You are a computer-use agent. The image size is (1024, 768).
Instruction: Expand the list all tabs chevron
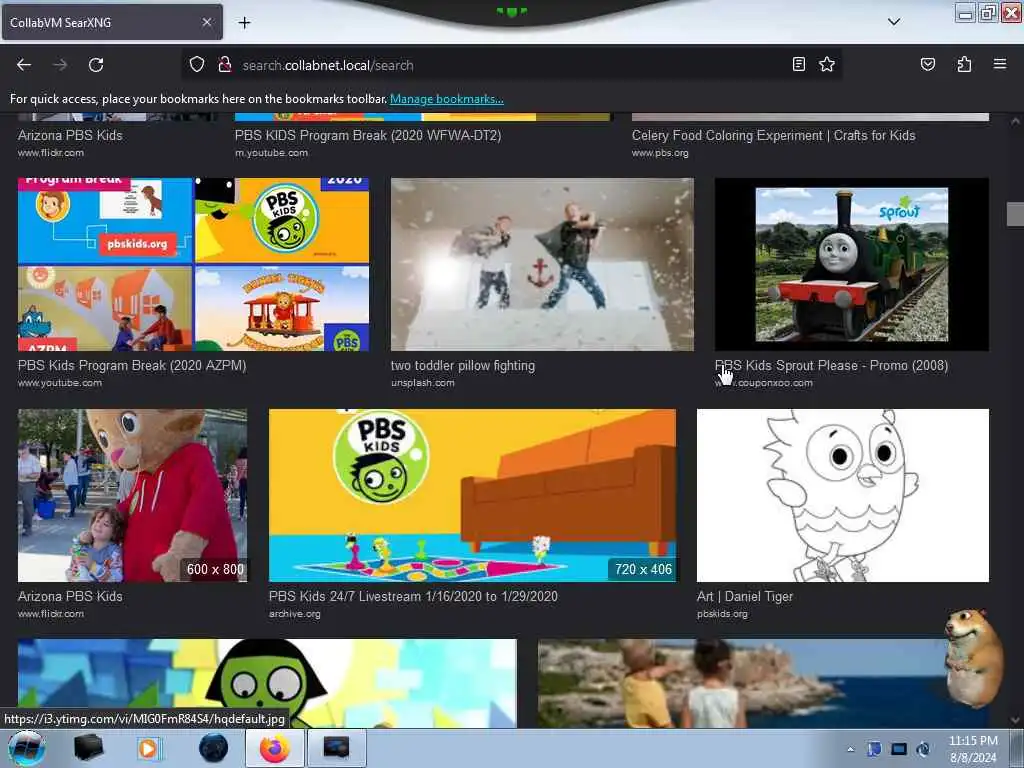pyautogui.click(x=894, y=22)
